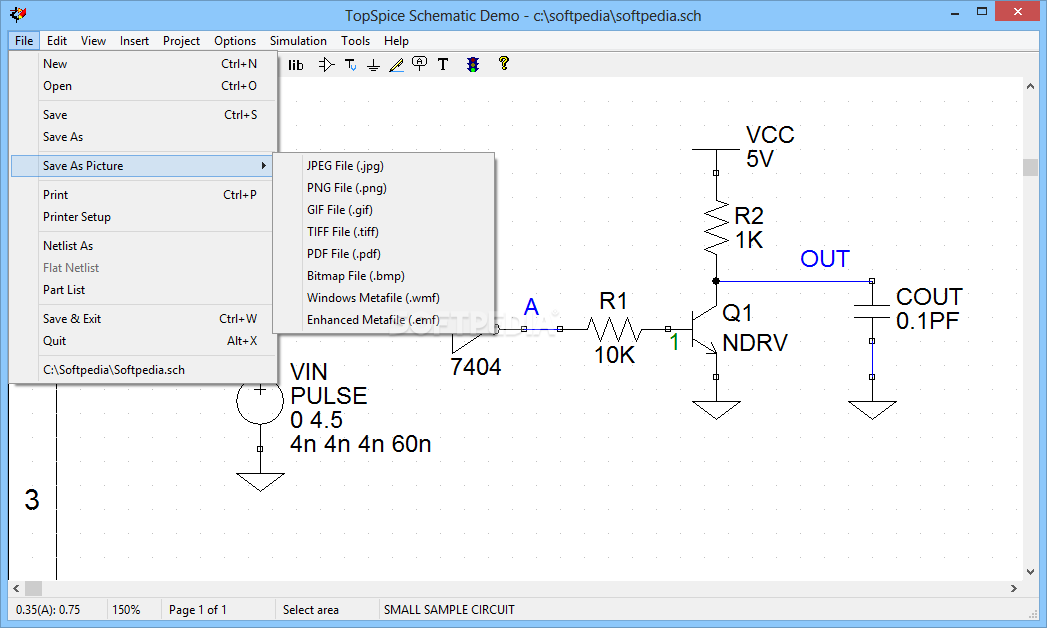Select Printer Setup menu entry

tap(144, 217)
